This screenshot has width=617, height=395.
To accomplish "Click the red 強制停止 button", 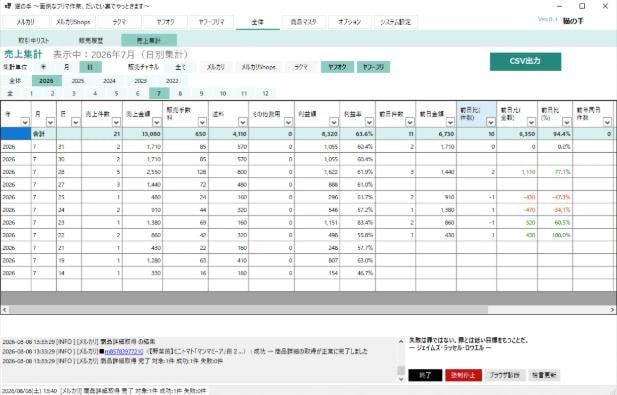I will click(x=463, y=375).
